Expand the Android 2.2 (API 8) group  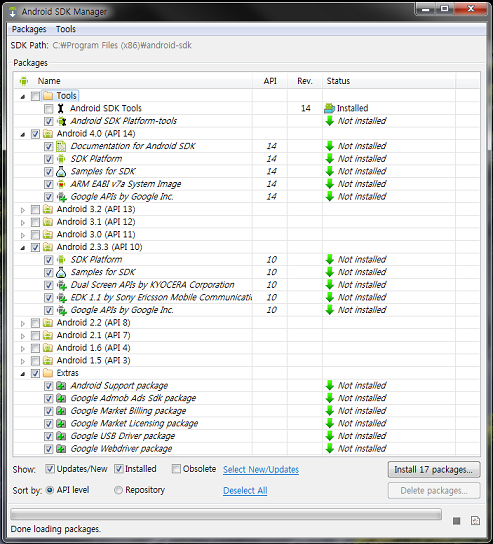click(x=23, y=323)
